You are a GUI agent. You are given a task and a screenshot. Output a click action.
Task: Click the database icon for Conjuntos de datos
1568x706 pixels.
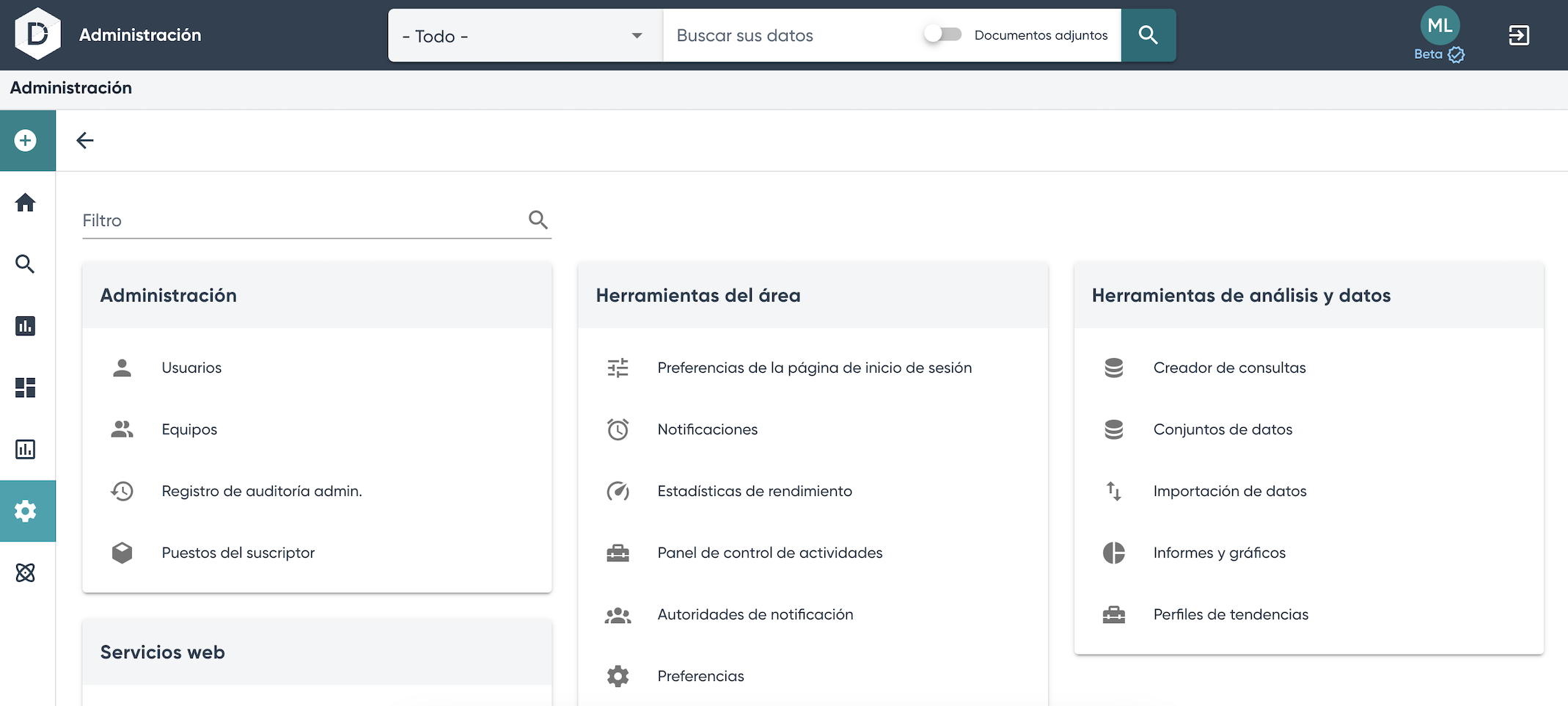click(1114, 429)
